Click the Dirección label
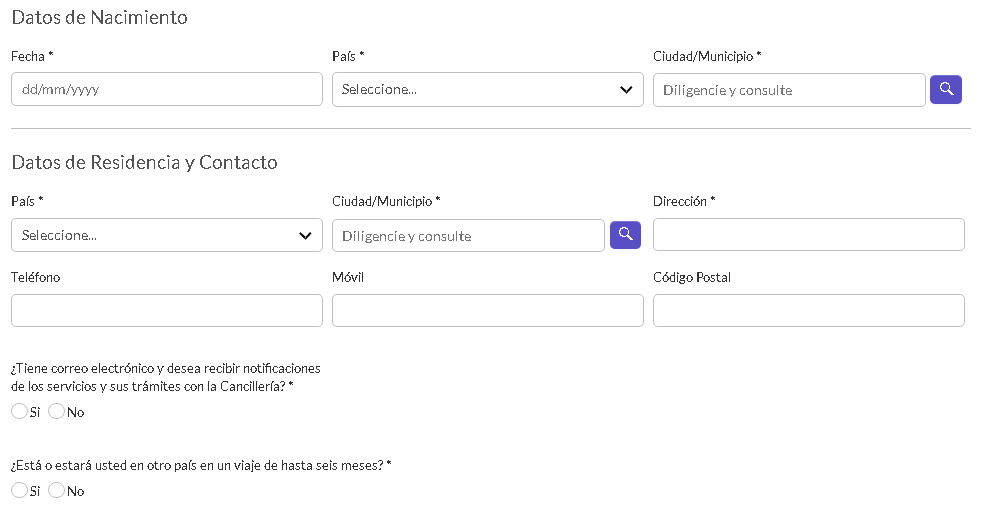This screenshot has height=505, width=994. [x=684, y=201]
